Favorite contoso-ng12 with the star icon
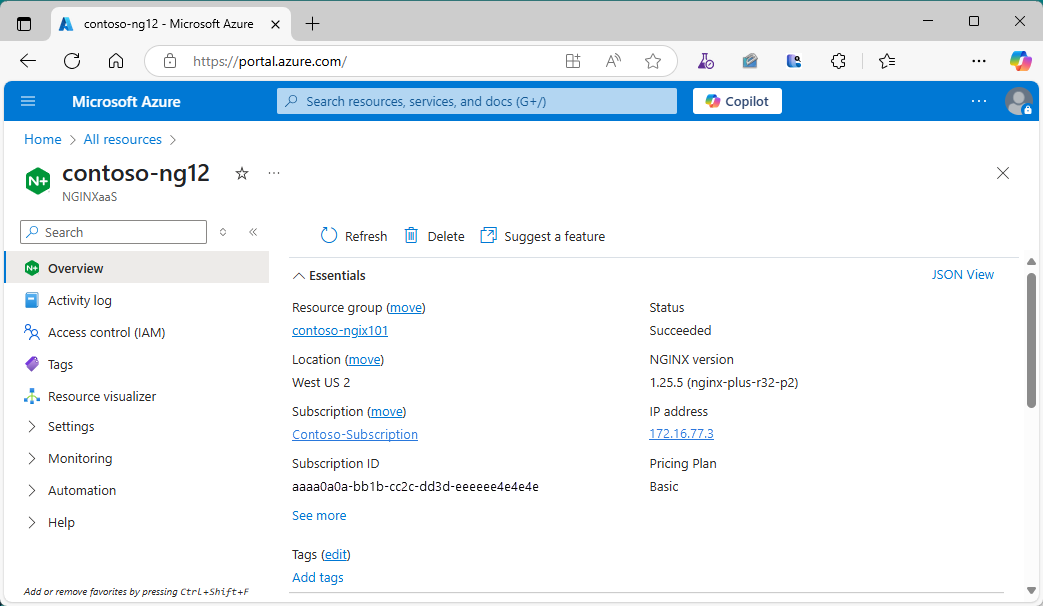 click(x=241, y=174)
